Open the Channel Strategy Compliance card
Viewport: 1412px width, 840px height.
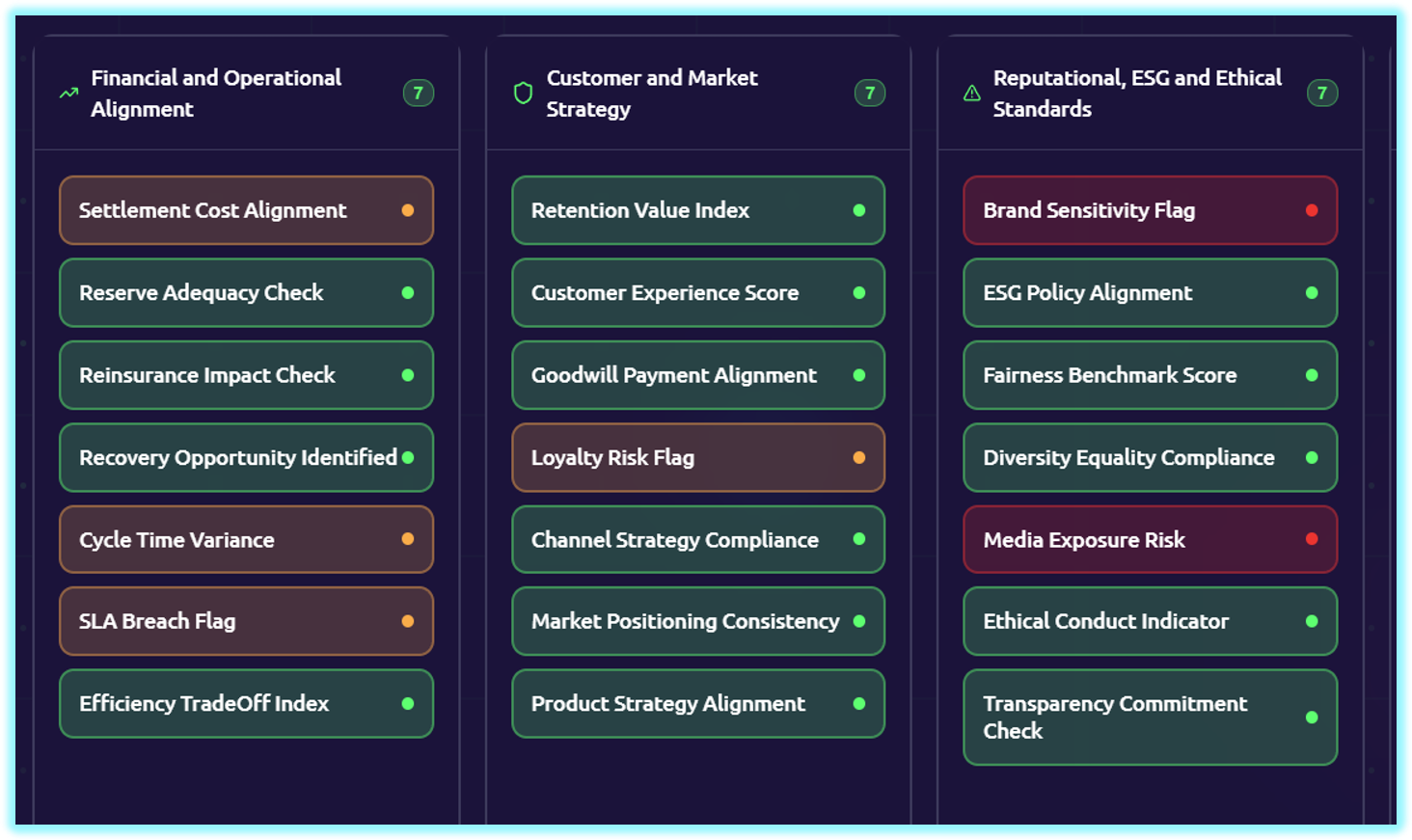click(x=697, y=540)
